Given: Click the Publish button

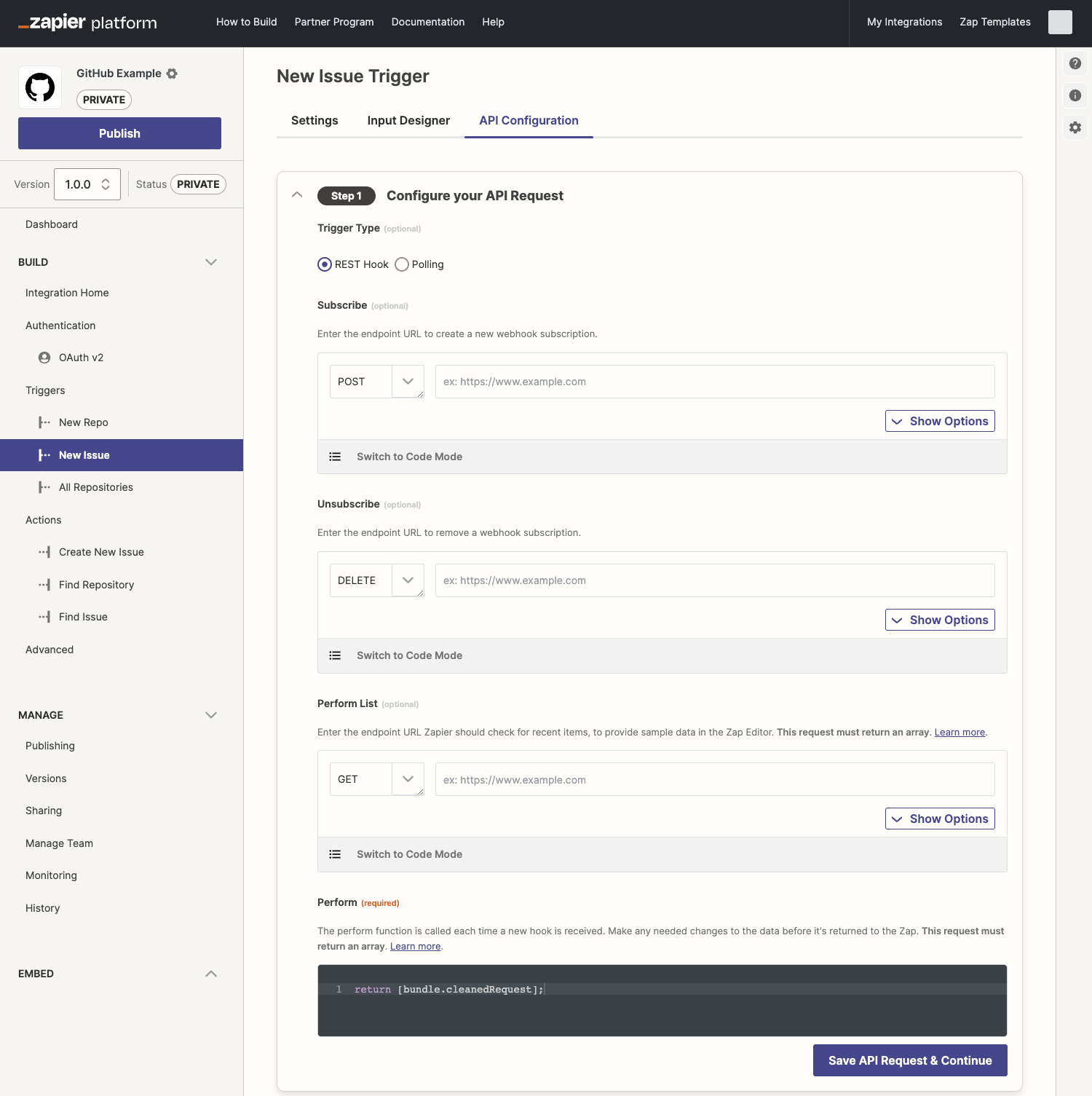Looking at the screenshot, I should click(119, 133).
